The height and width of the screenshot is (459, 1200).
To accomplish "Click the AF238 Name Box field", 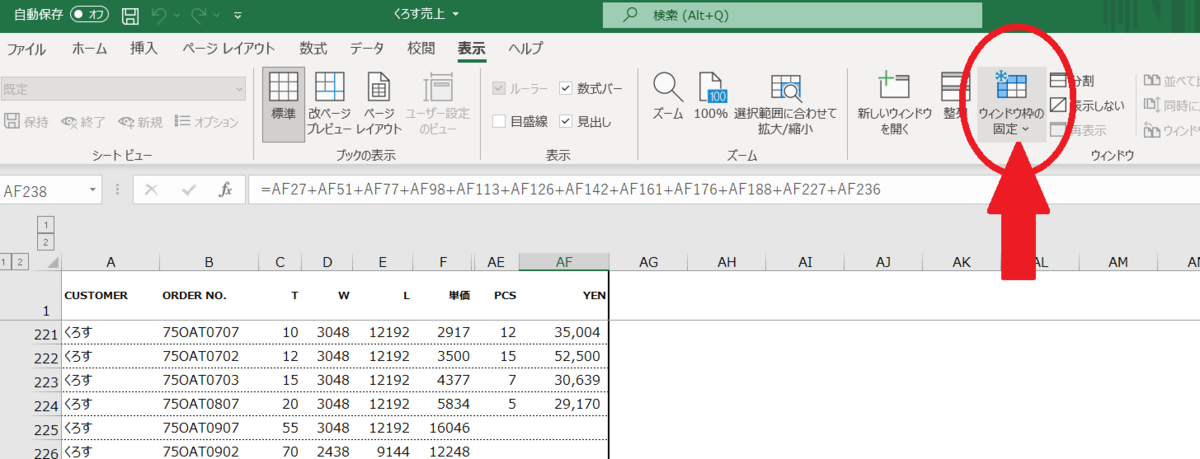I will [x=43, y=188].
